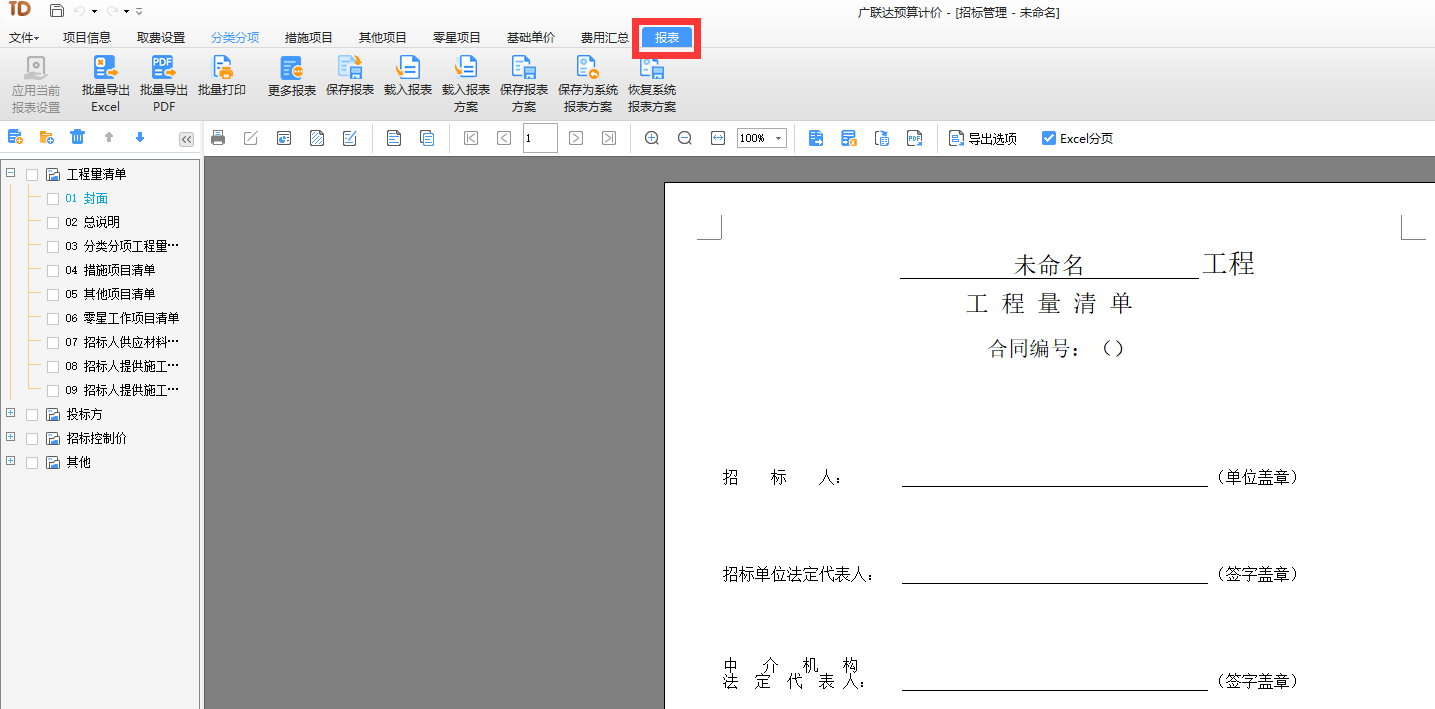Export current report as PDF

pos(914,138)
